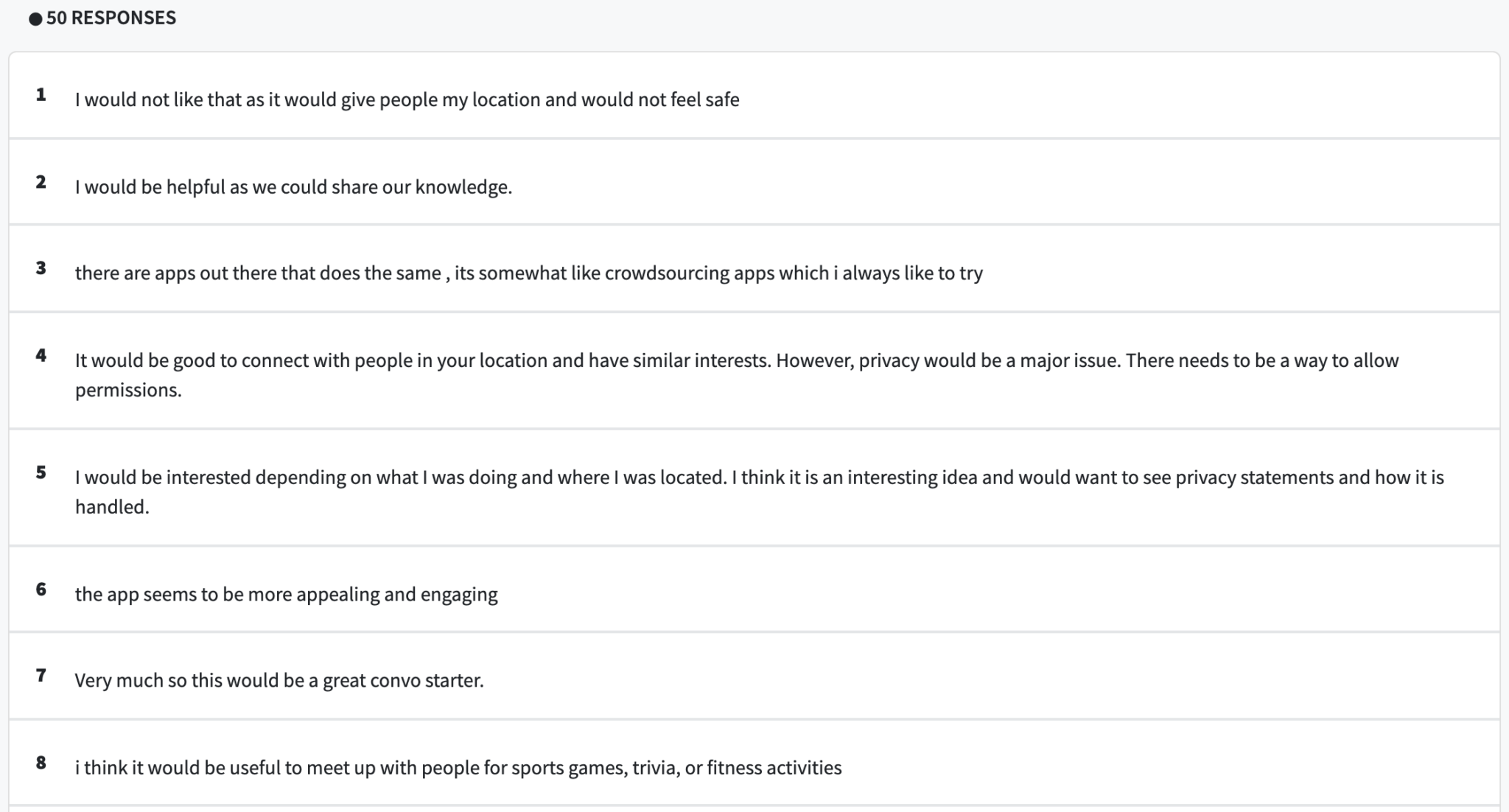Click row number 1
The image size is (1509, 812).
41,95
